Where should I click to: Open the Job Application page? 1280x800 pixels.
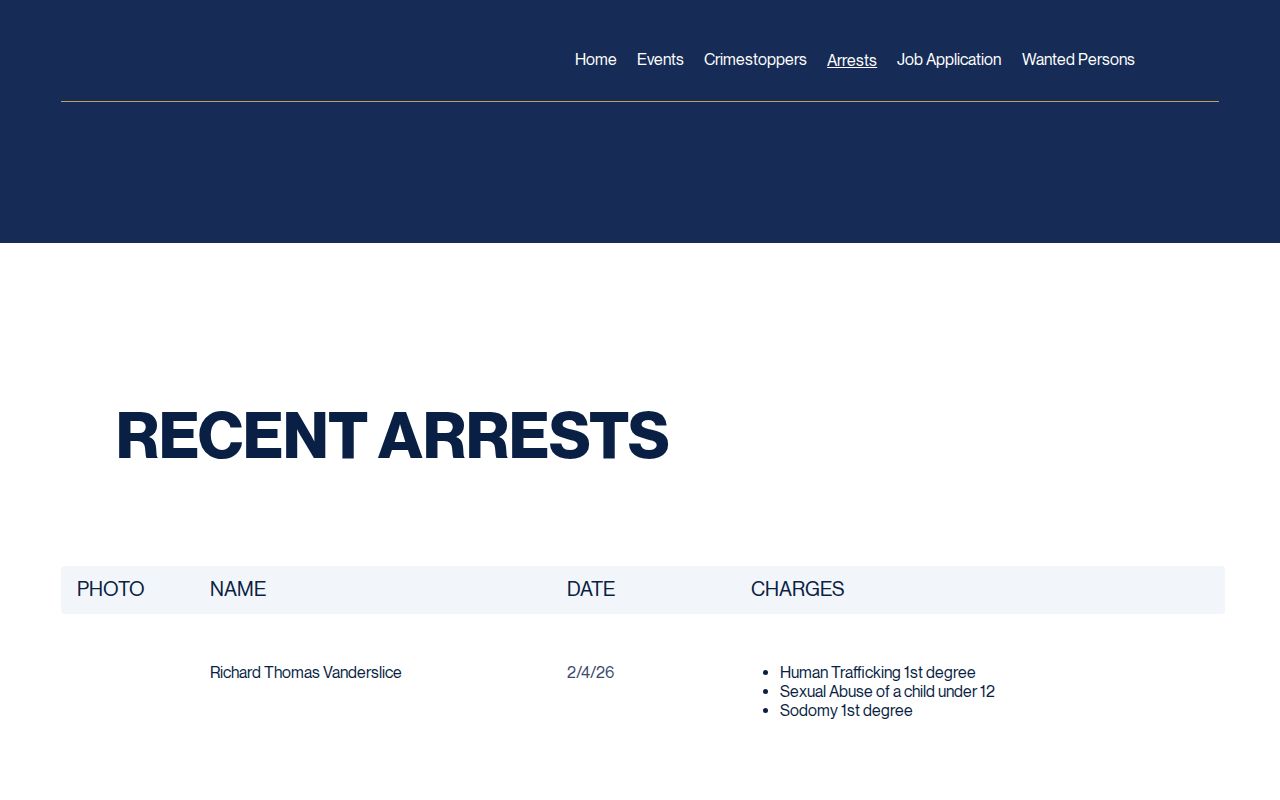click(x=949, y=60)
